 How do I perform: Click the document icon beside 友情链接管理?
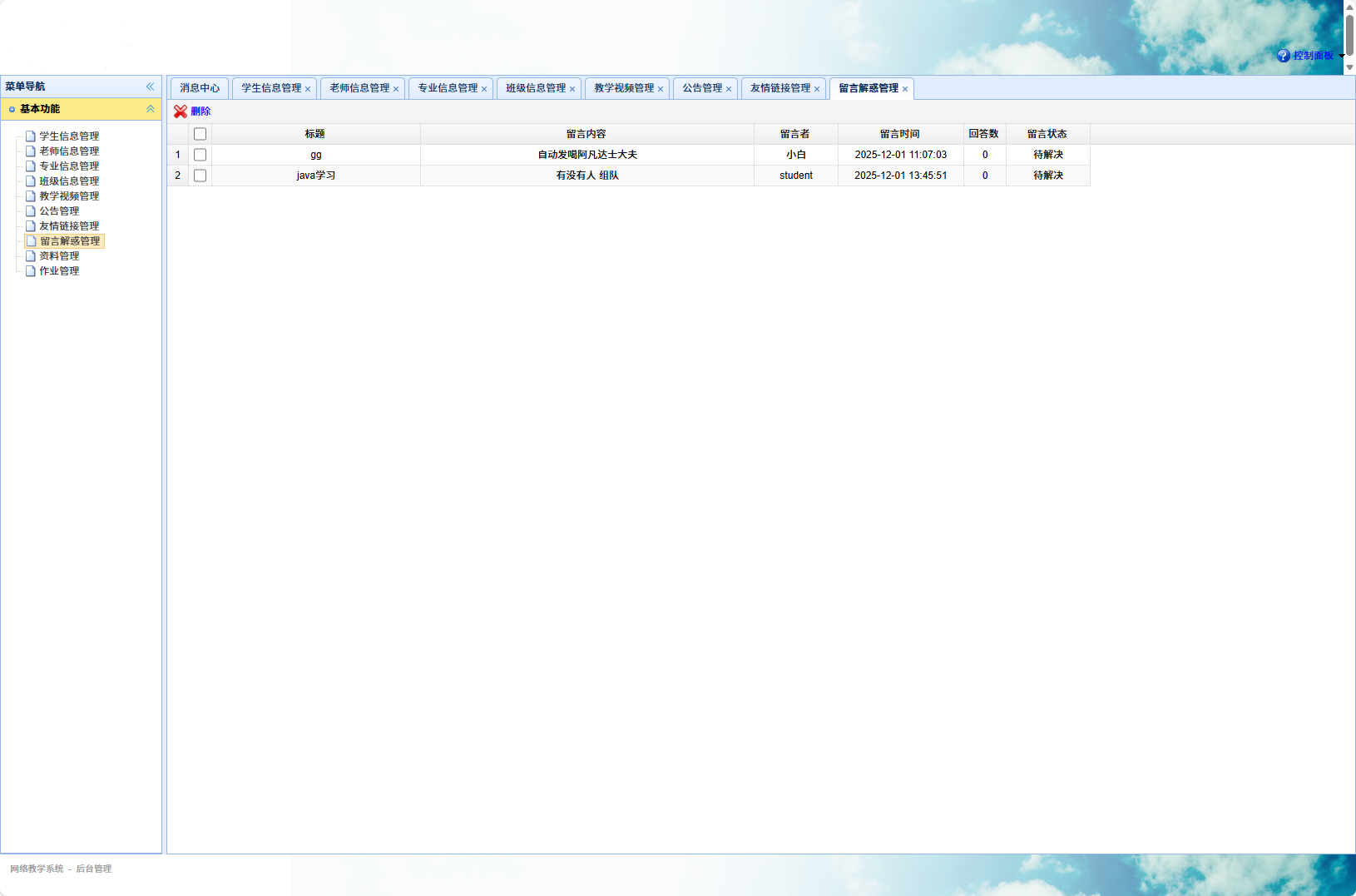pyautogui.click(x=31, y=226)
